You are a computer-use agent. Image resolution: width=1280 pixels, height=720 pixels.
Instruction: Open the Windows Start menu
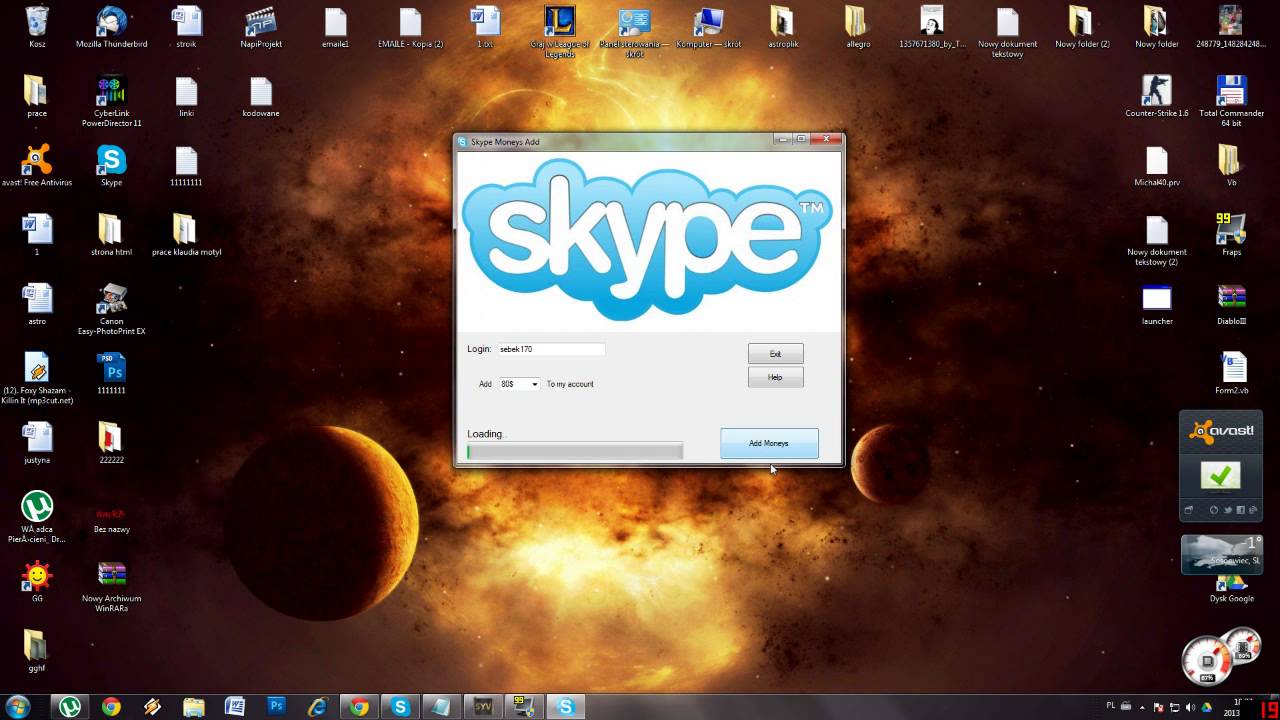point(18,707)
